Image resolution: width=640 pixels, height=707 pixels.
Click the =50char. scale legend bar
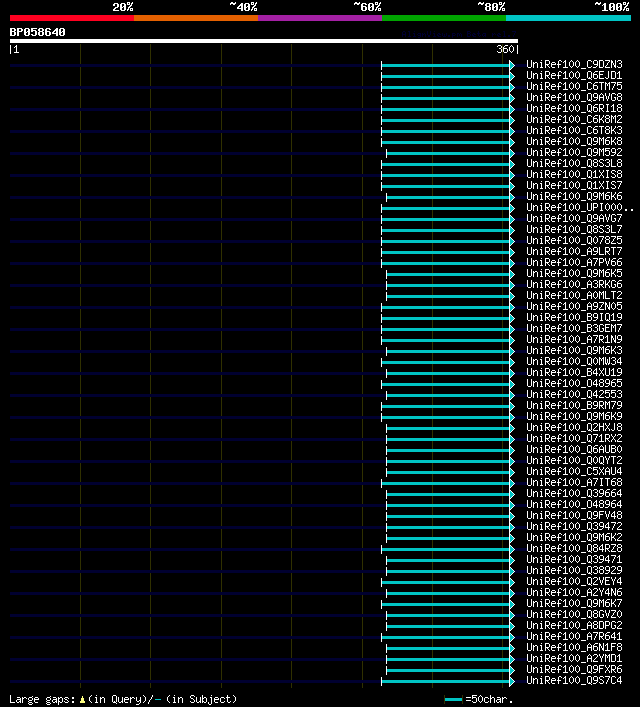[453, 700]
